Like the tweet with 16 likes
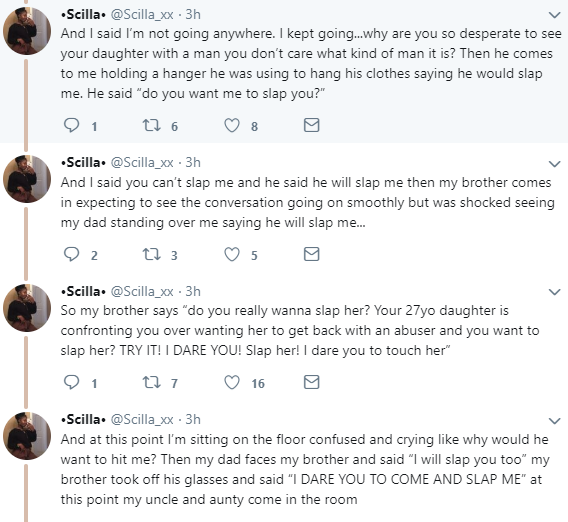This screenshot has height=522, width=568. pos(232,382)
